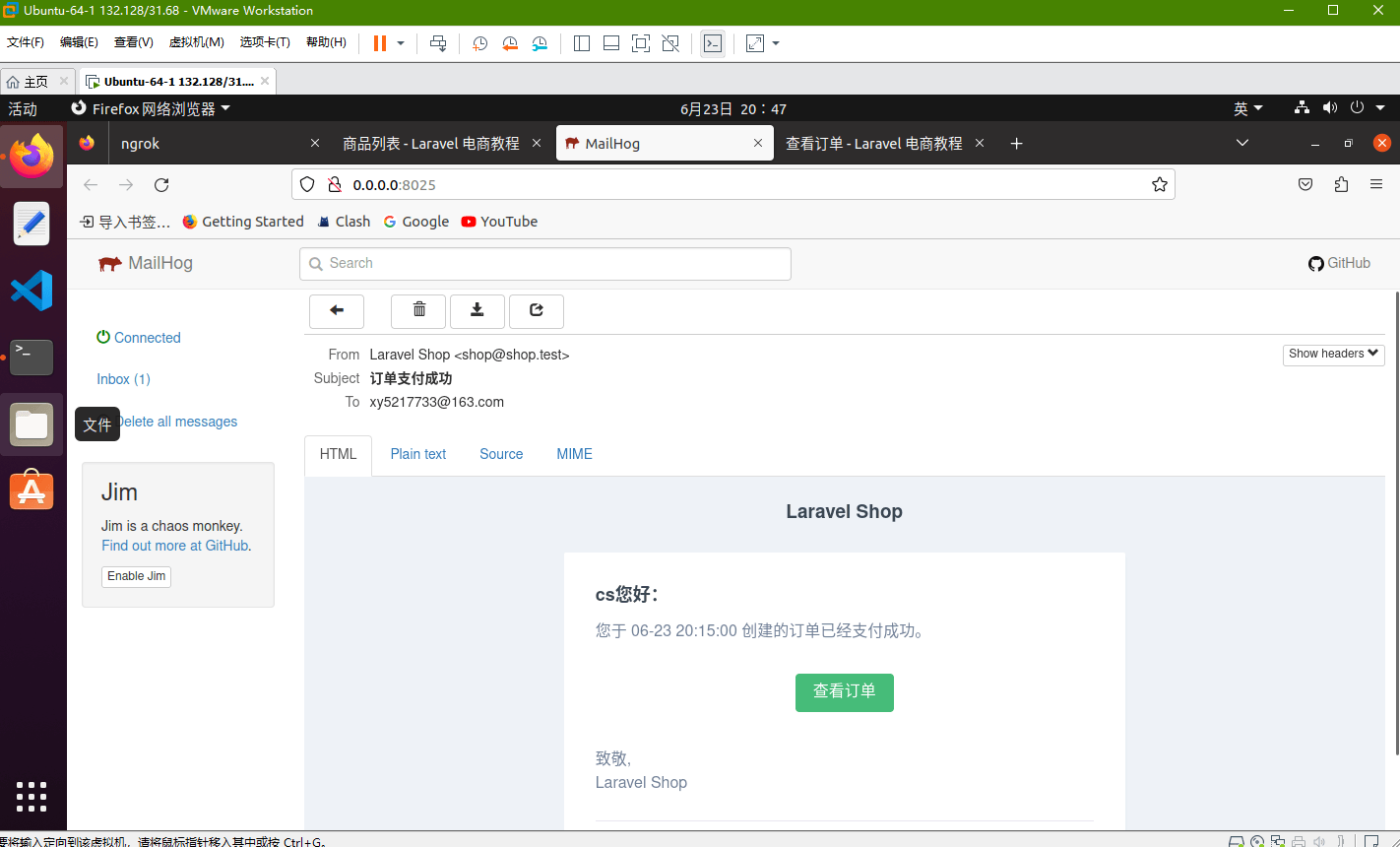Open the clock showing 6月23日 20:47

[x=733, y=108]
